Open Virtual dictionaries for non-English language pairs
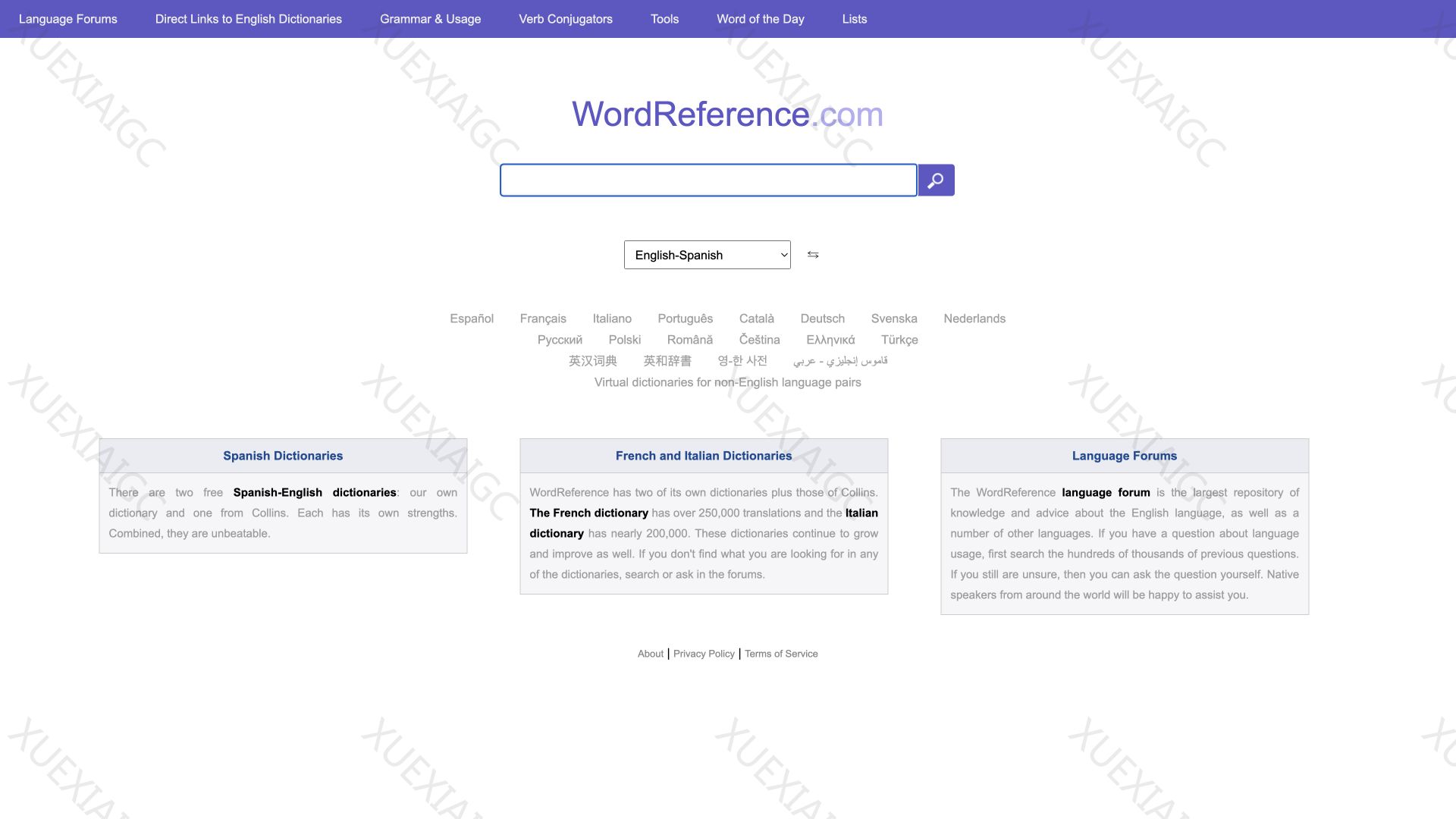Image resolution: width=1456 pixels, height=819 pixels. pos(728,382)
